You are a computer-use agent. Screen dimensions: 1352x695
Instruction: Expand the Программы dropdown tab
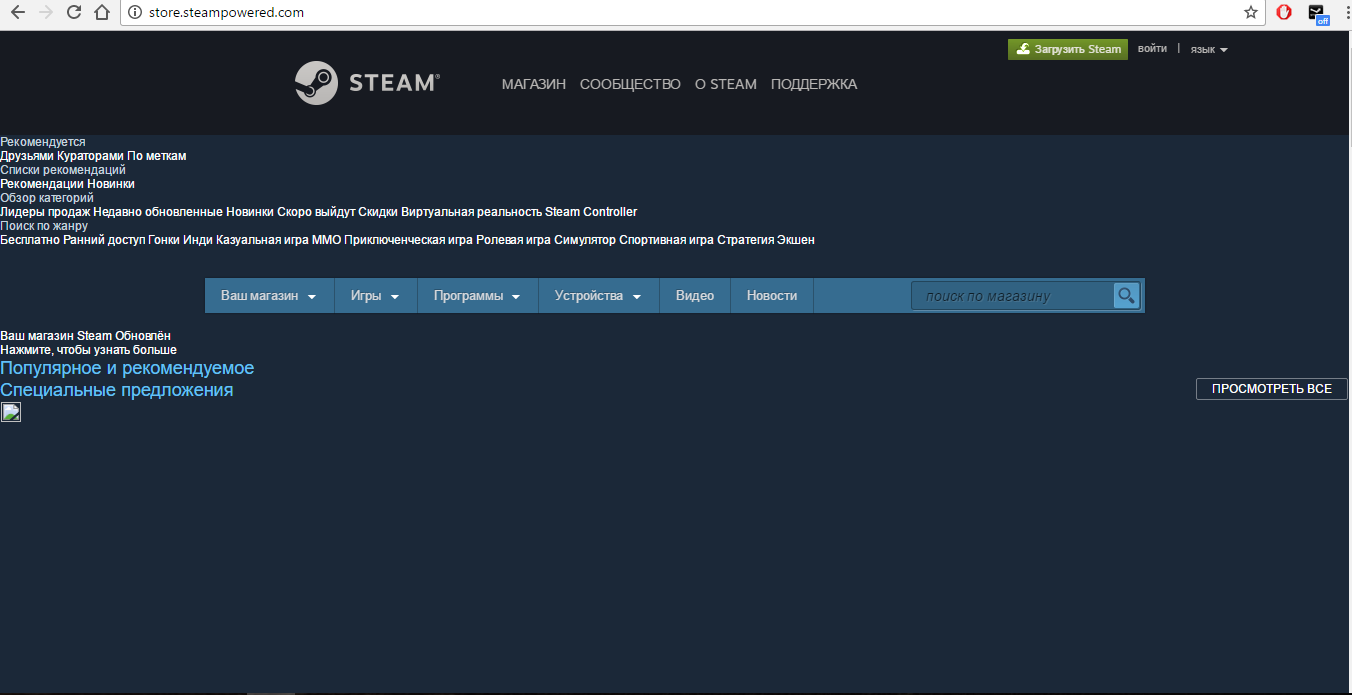pos(477,296)
